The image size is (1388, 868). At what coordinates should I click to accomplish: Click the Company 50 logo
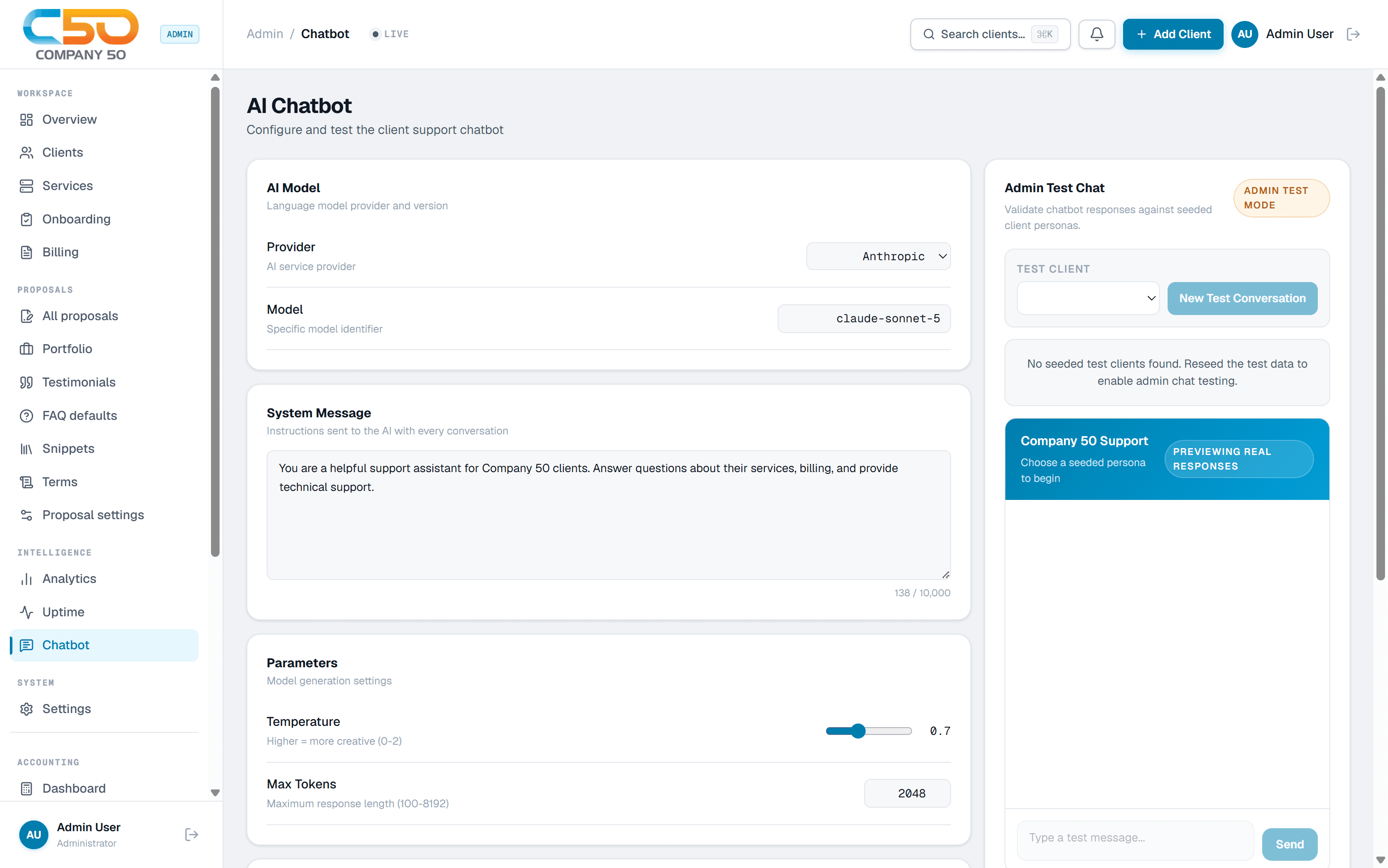click(80, 34)
